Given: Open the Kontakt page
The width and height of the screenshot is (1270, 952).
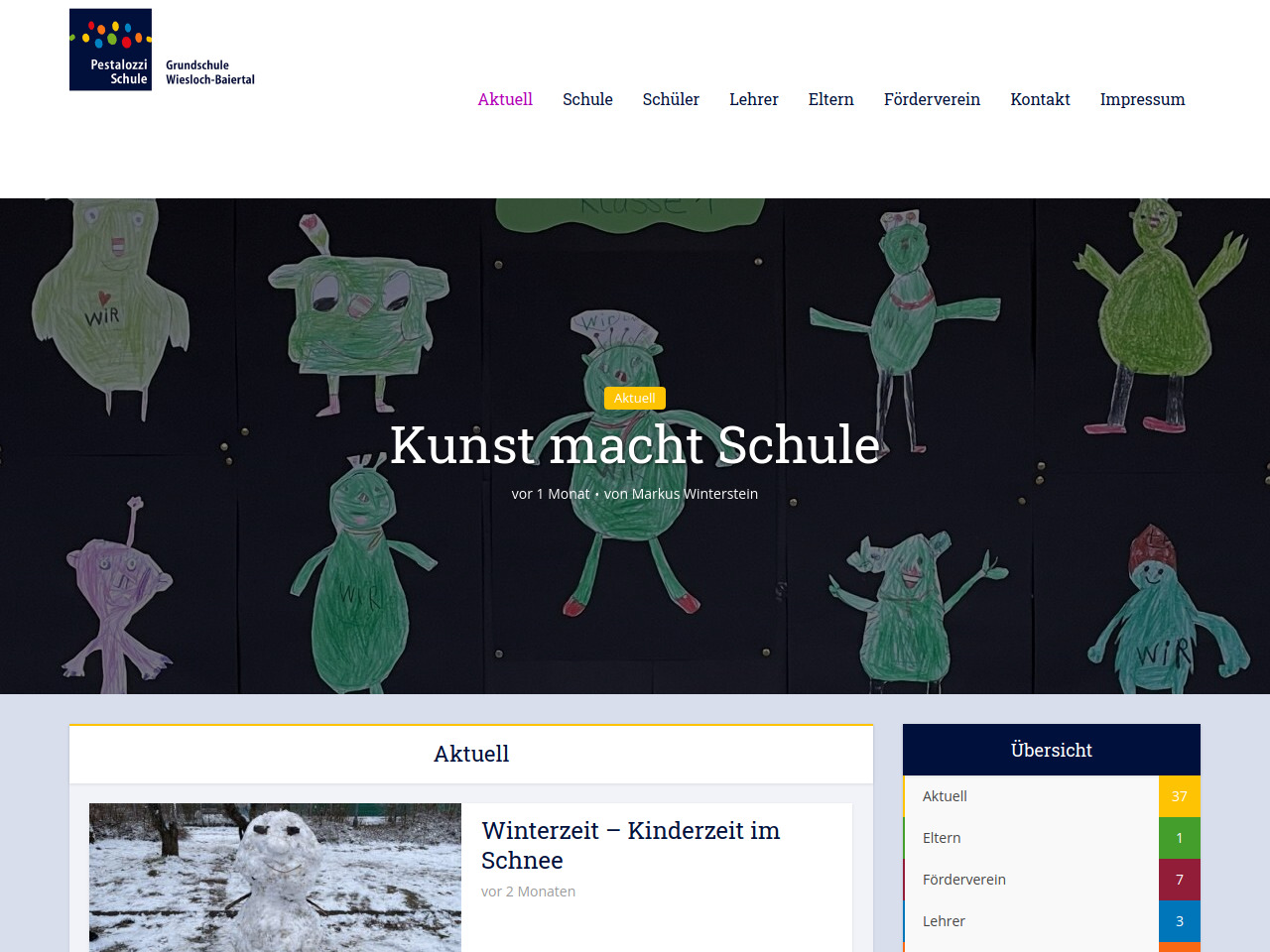Looking at the screenshot, I should [x=1040, y=99].
